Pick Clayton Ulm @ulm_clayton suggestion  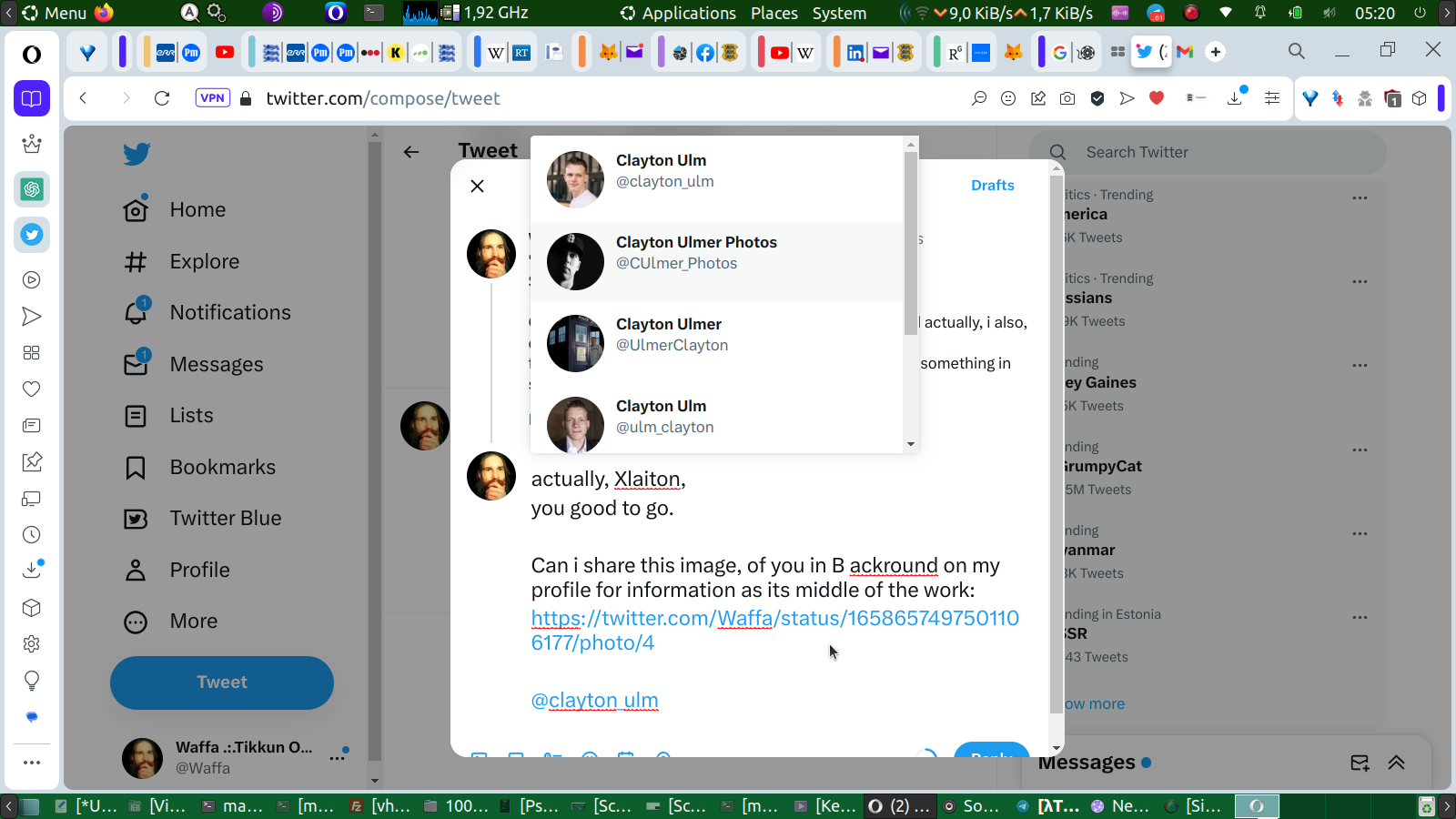(717, 423)
